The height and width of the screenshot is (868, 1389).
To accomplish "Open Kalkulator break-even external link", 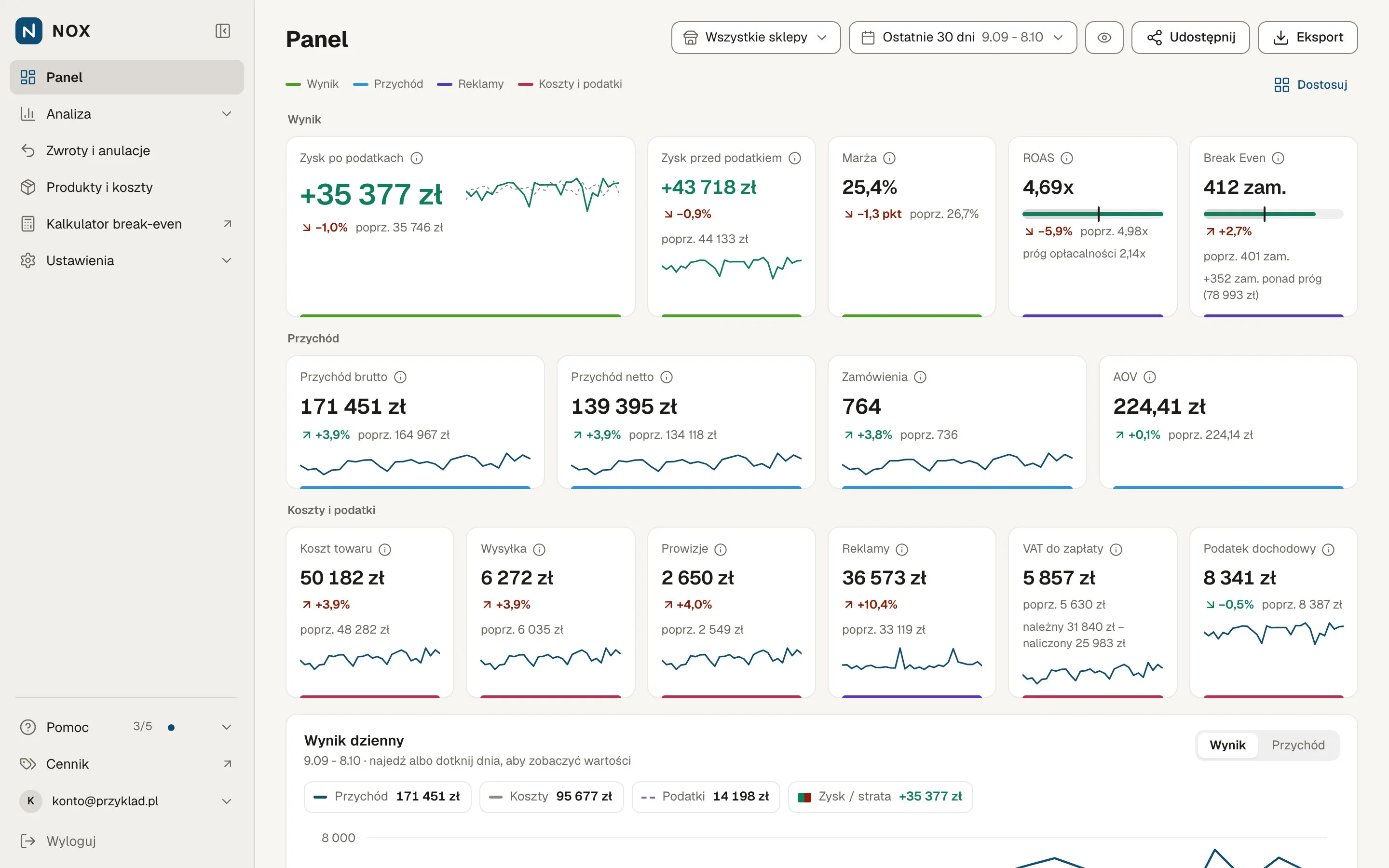I will point(127,224).
